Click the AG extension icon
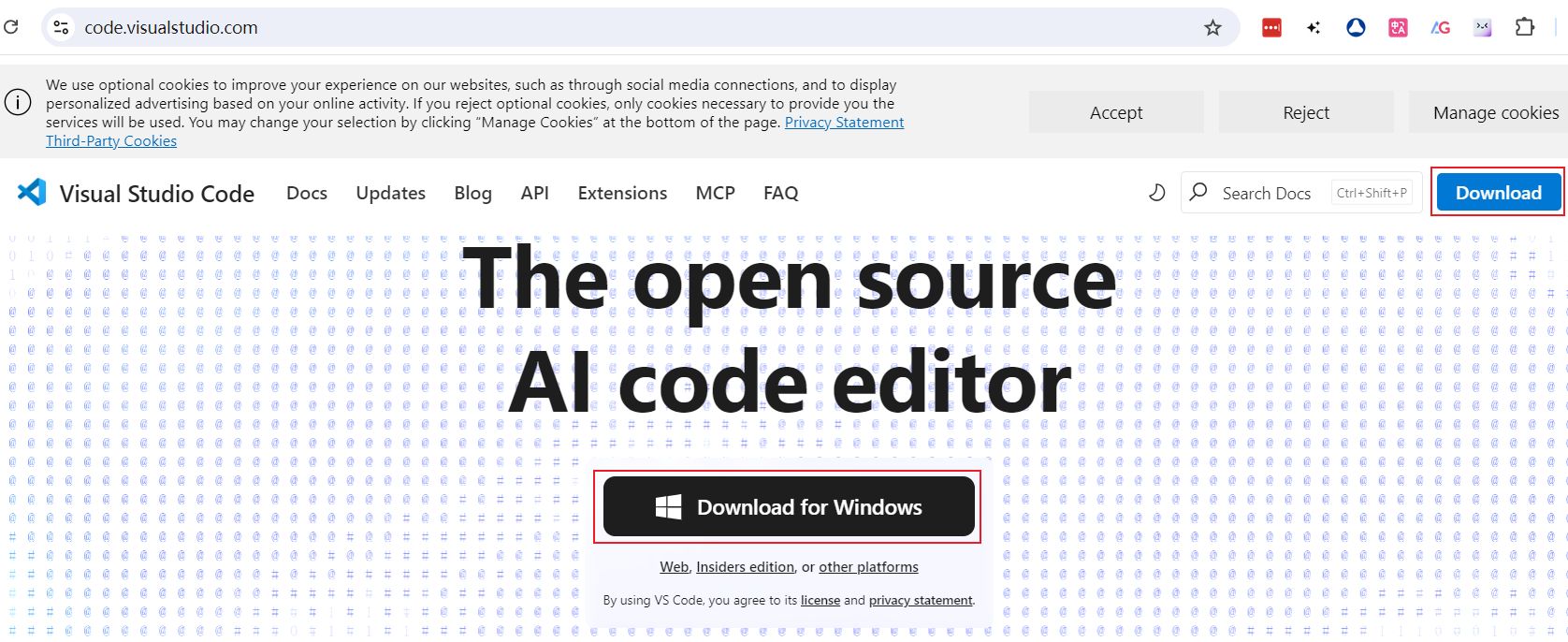The image size is (1568, 642). pos(1440,28)
